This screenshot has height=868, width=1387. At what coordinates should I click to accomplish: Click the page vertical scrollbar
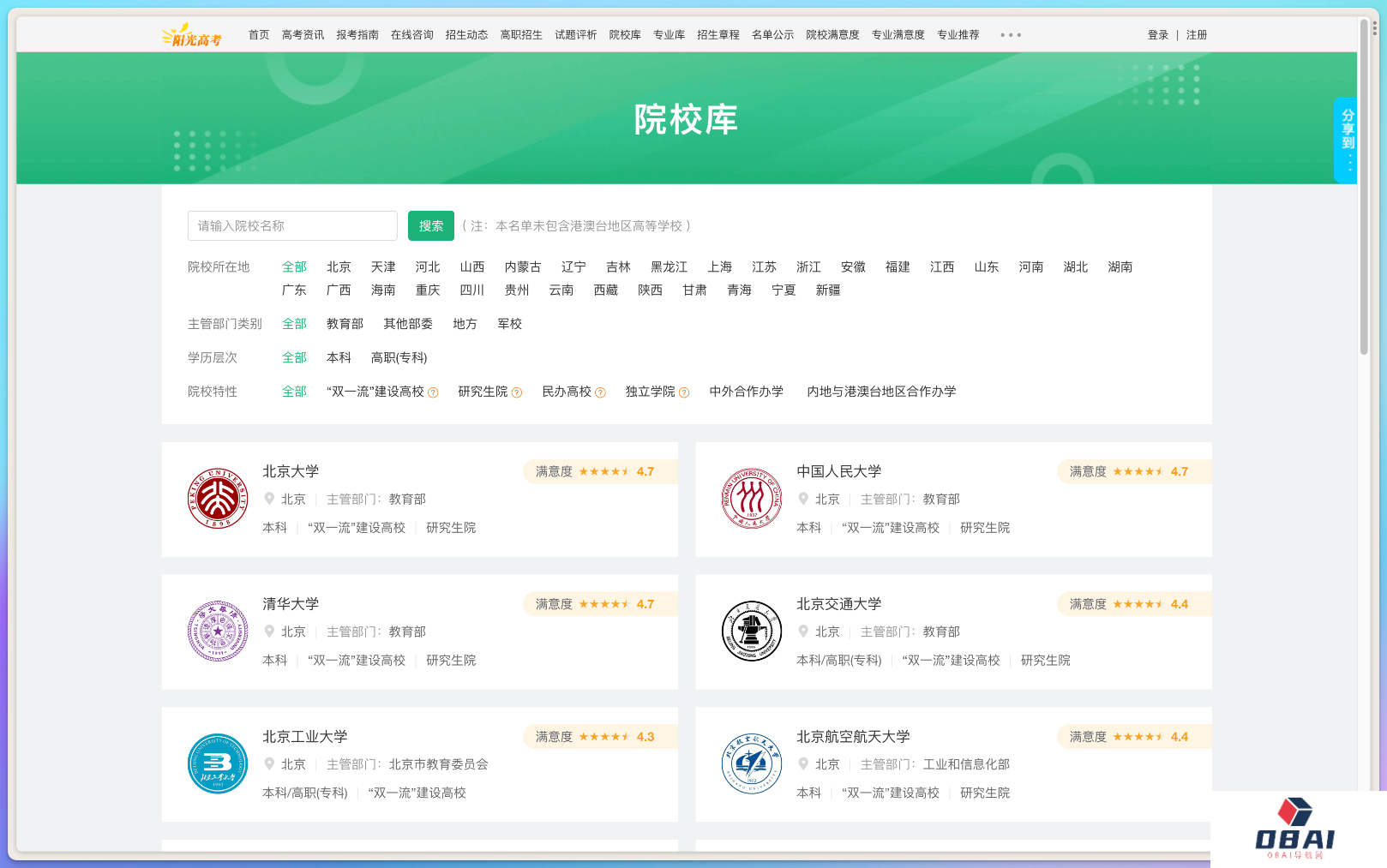[x=1364, y=187]
